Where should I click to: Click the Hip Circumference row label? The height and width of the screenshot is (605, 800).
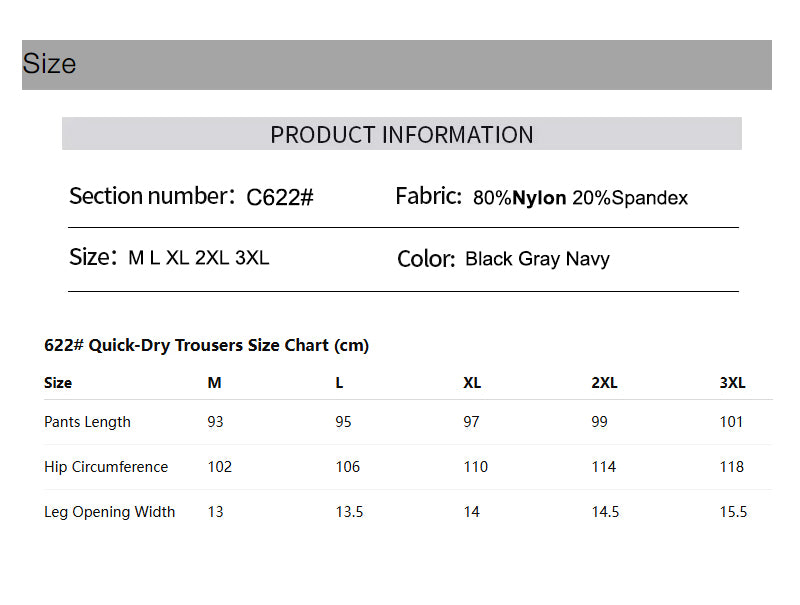pyautogui.click(x=106, y=467)
